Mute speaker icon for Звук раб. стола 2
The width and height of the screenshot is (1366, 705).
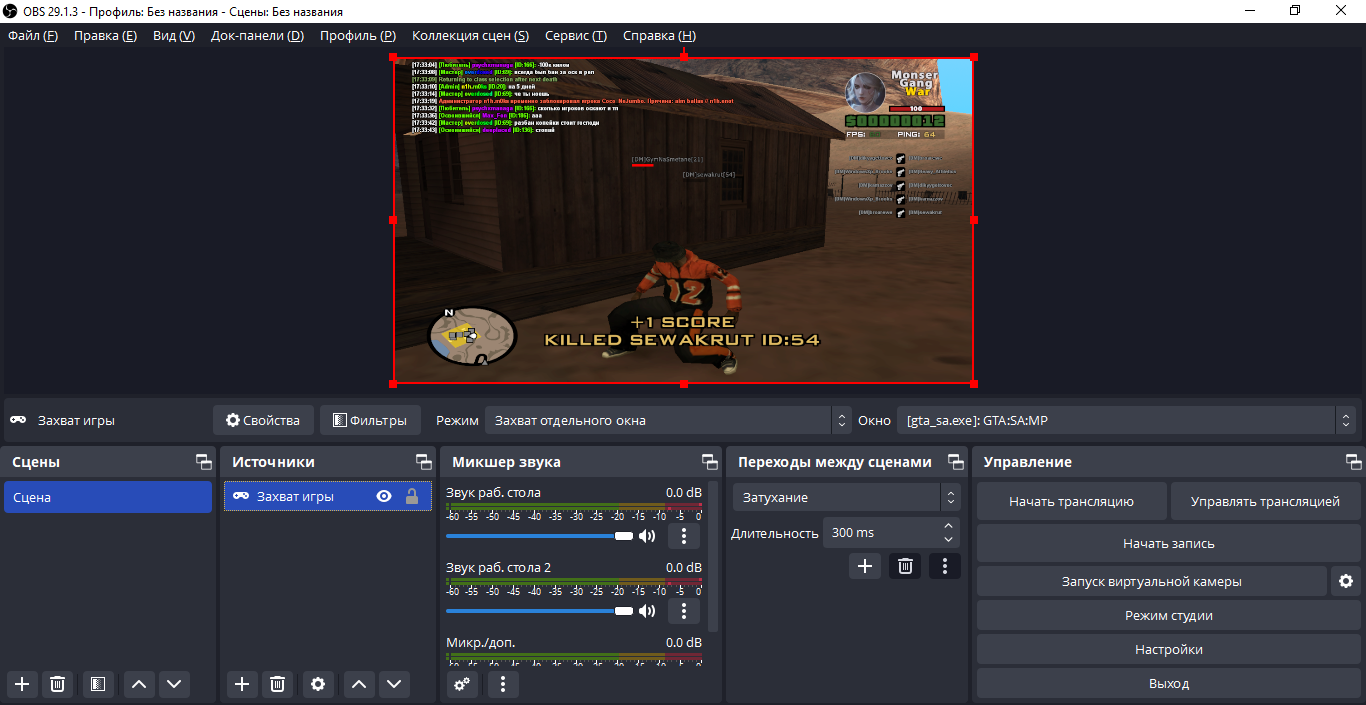(647, 610)
